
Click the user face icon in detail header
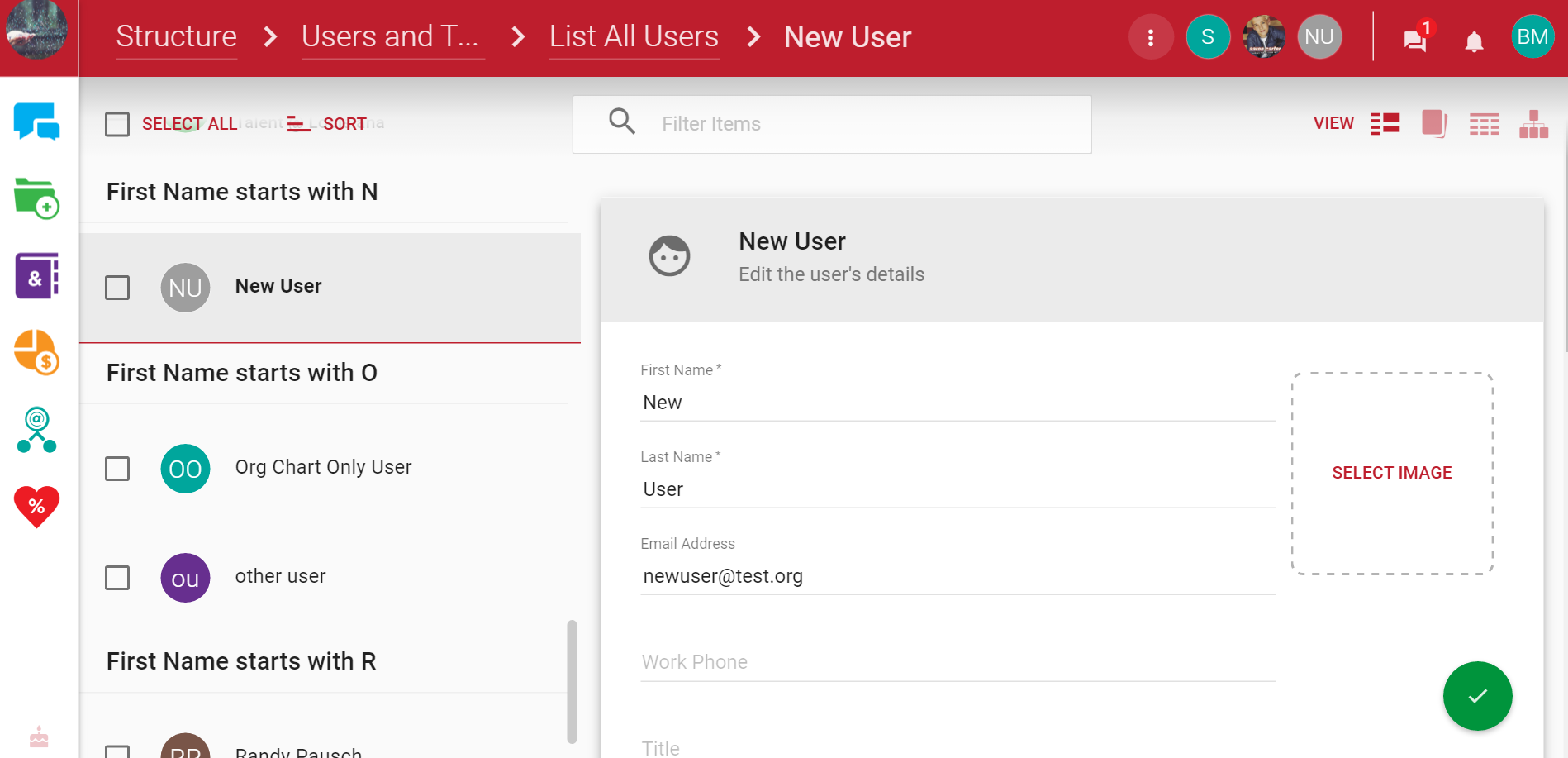pos(669,256)
